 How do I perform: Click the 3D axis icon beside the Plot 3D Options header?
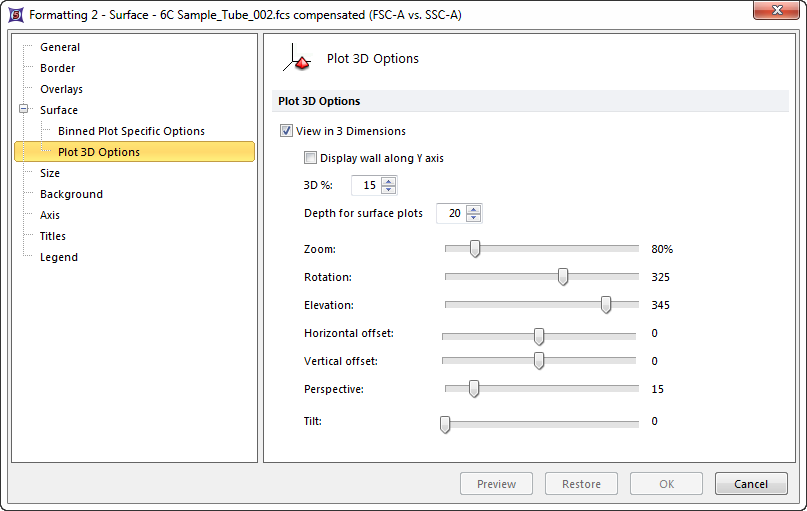(298, 59)
